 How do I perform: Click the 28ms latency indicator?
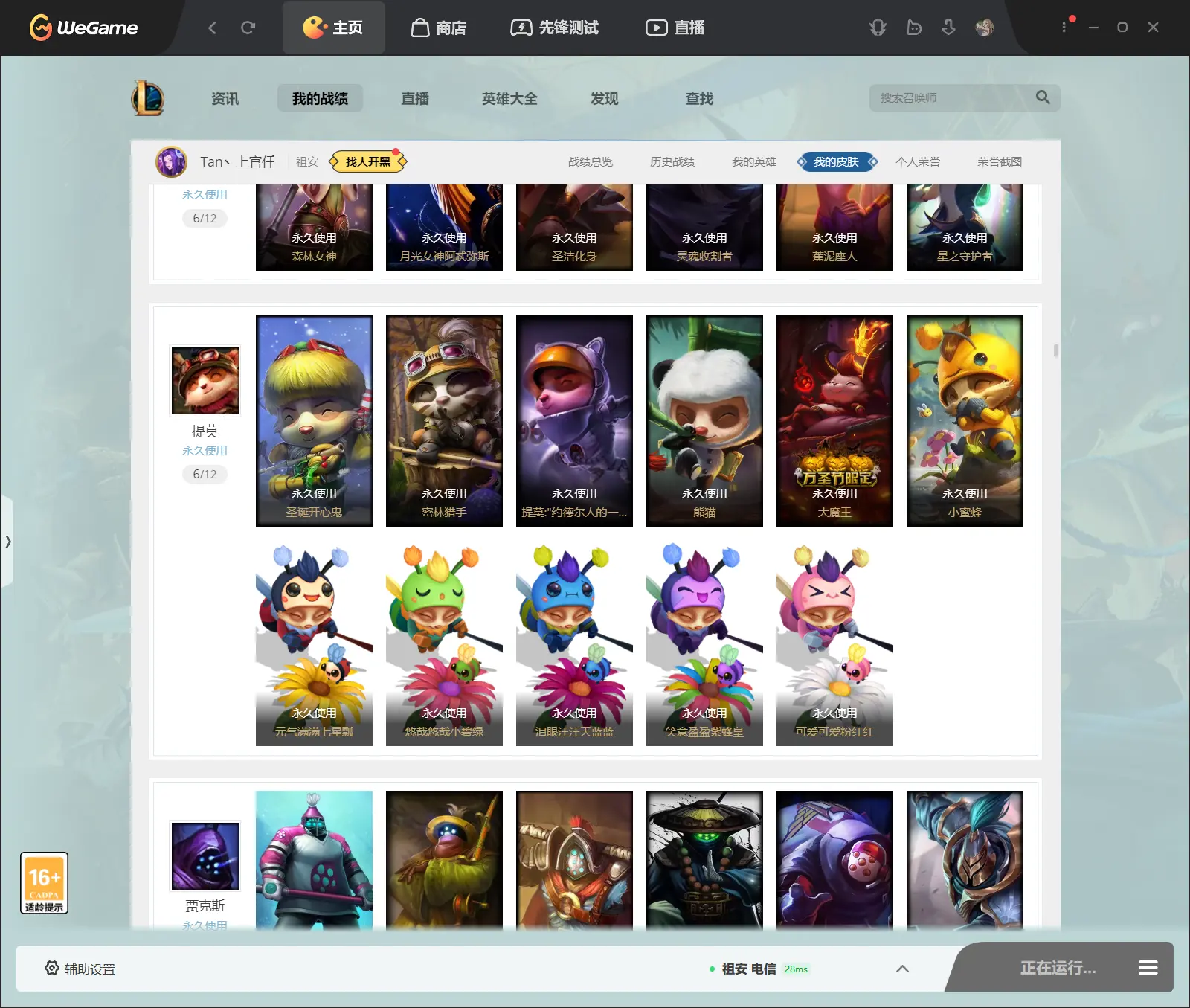[796, 969]
